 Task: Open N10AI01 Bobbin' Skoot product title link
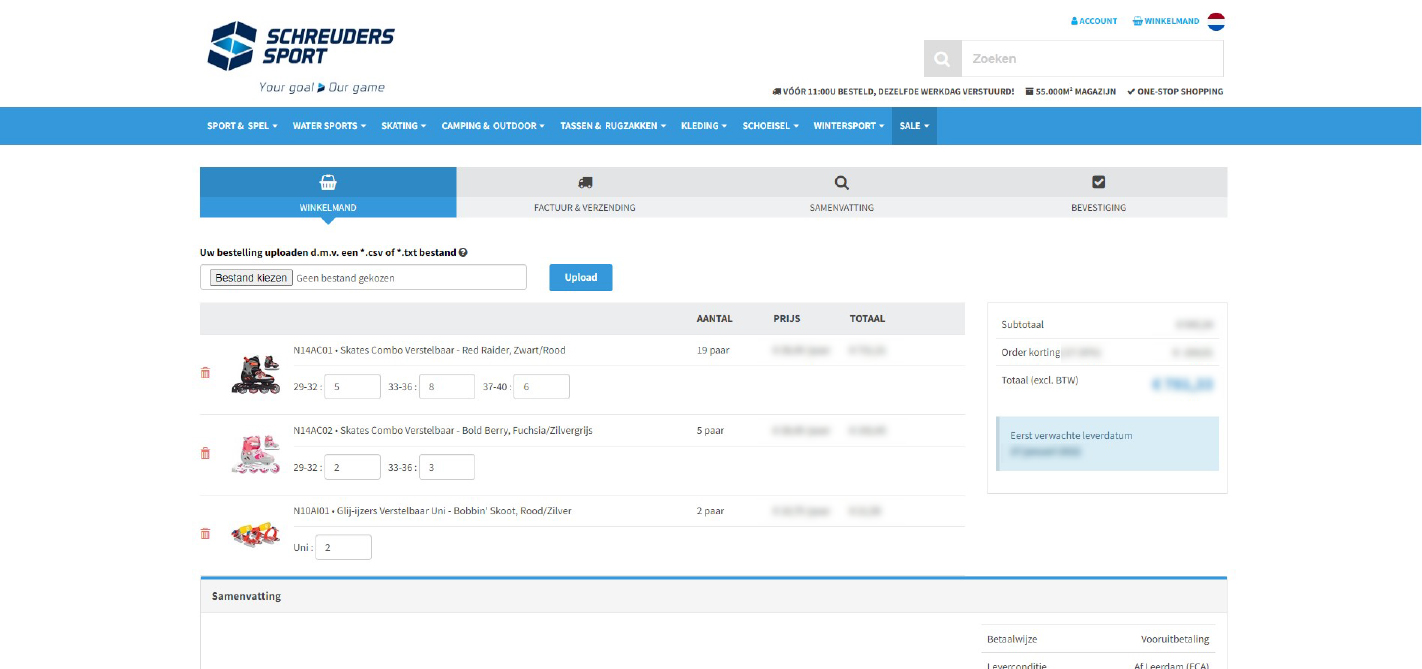point(432,511)
